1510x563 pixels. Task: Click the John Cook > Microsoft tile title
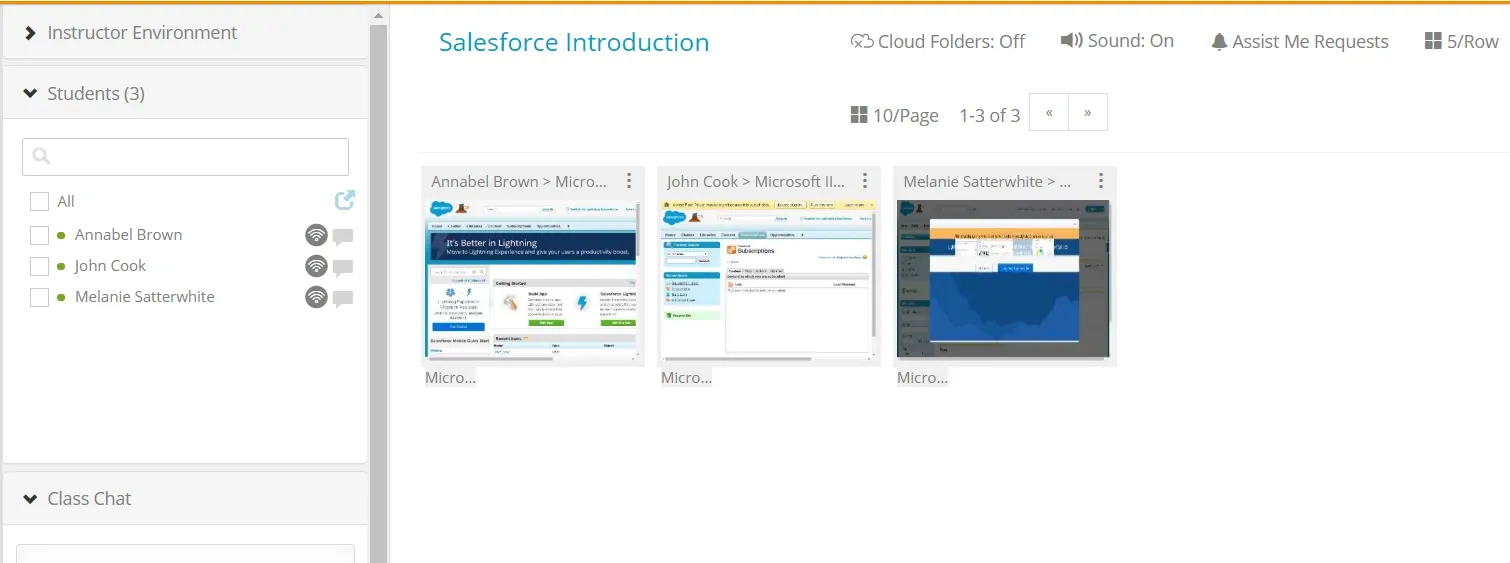pyautogui.click(x=756, y=182)
